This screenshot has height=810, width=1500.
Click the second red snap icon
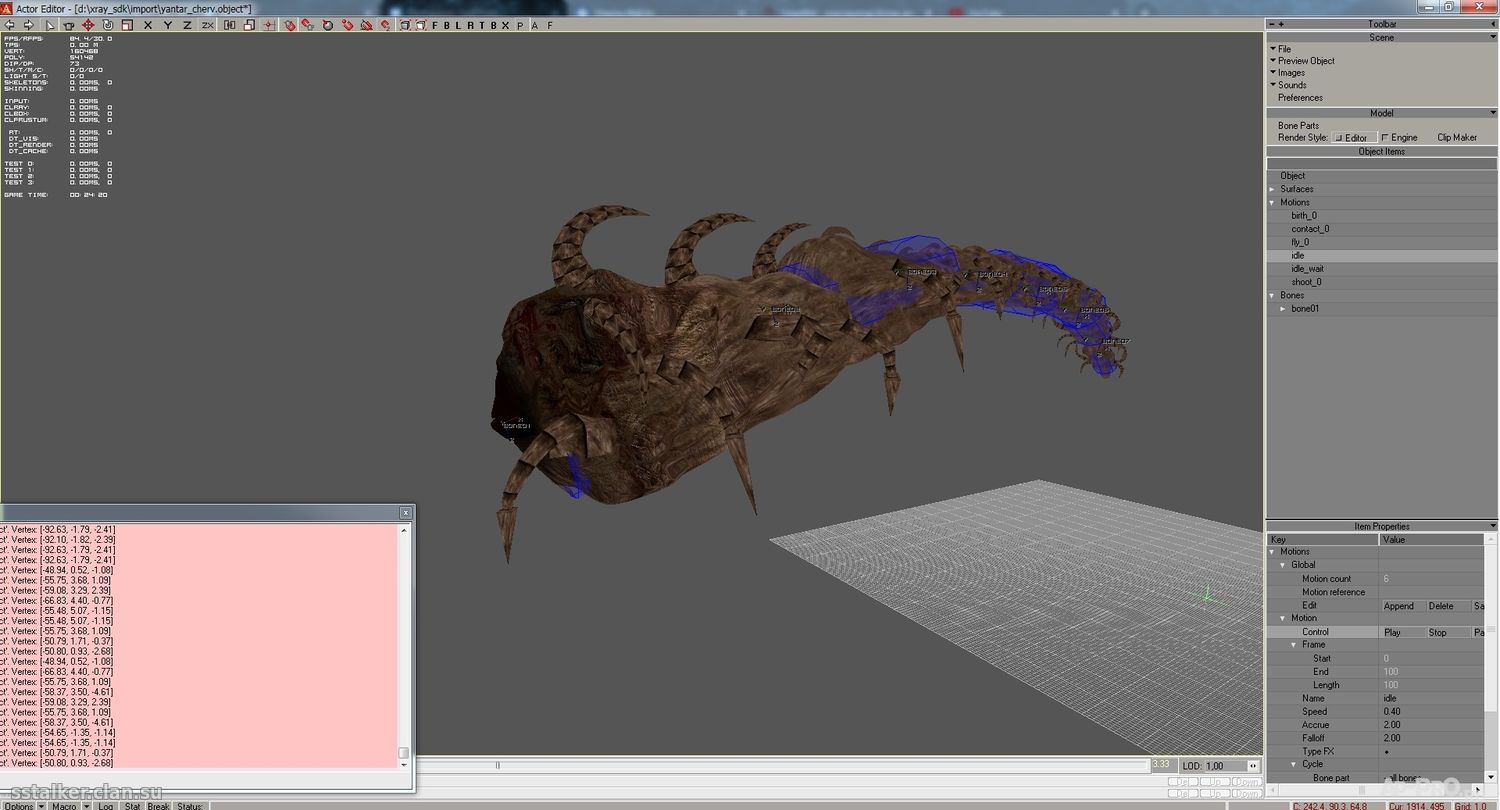pyautogui.click(x=308, y=24)
